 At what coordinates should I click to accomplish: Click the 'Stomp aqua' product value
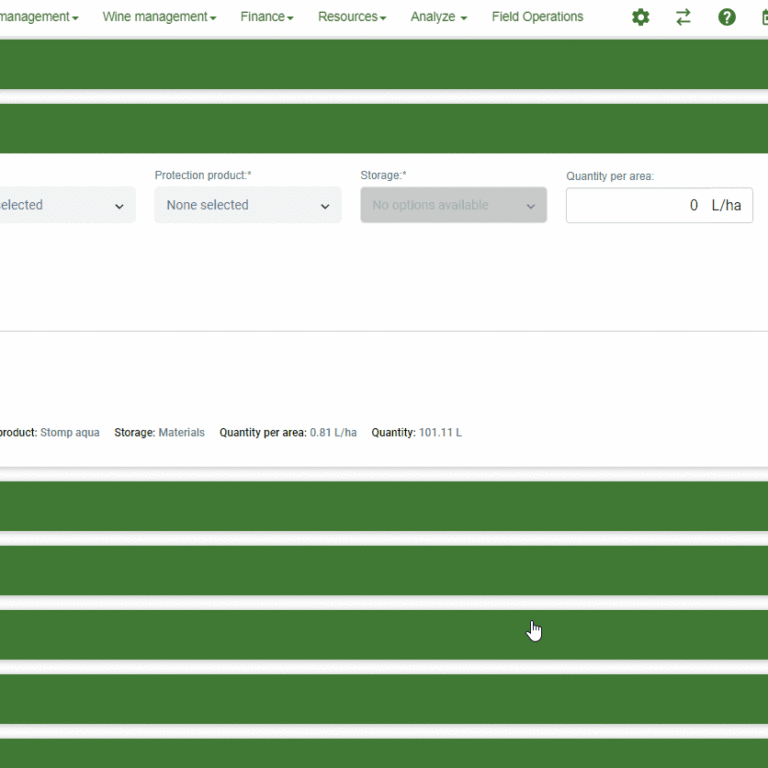(x=70, y=432)
